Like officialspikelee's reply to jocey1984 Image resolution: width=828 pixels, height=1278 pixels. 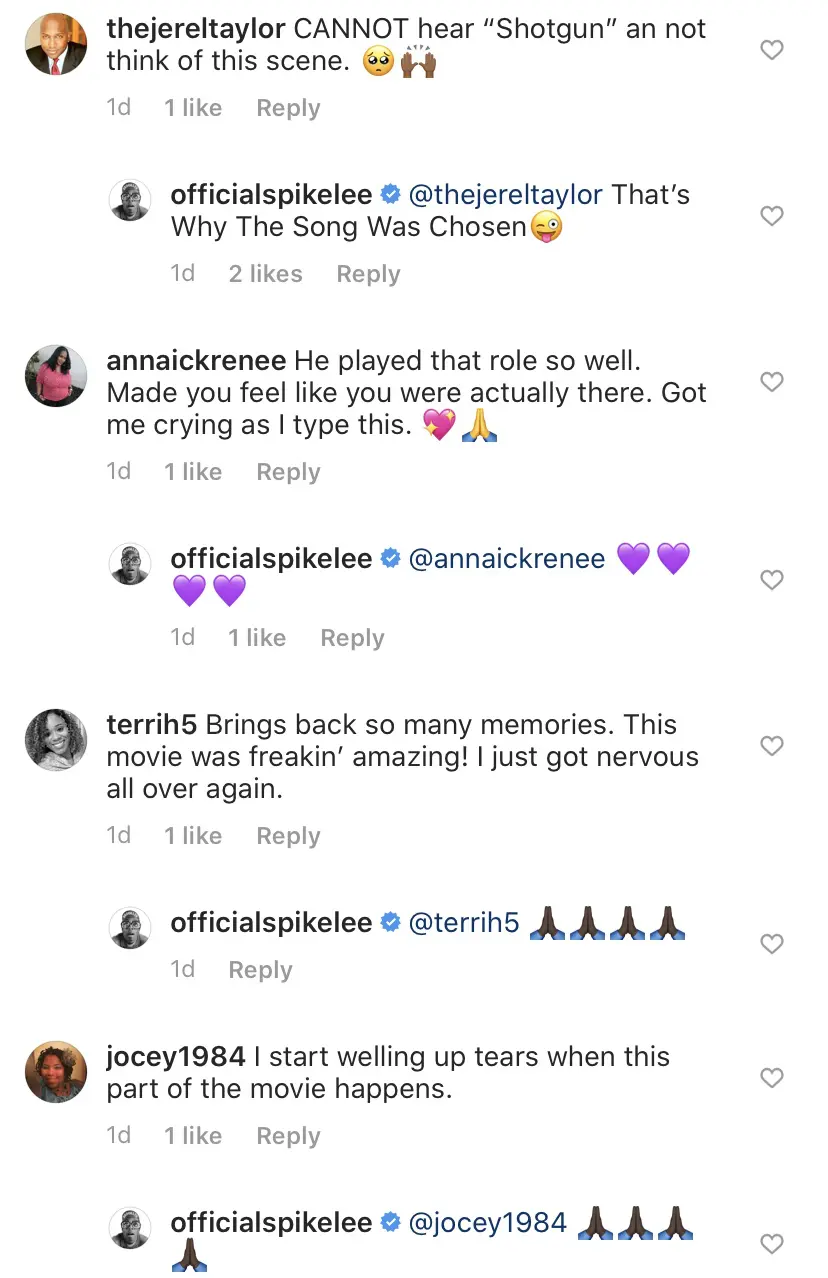pyautogui.click(x=772, y=1243)
